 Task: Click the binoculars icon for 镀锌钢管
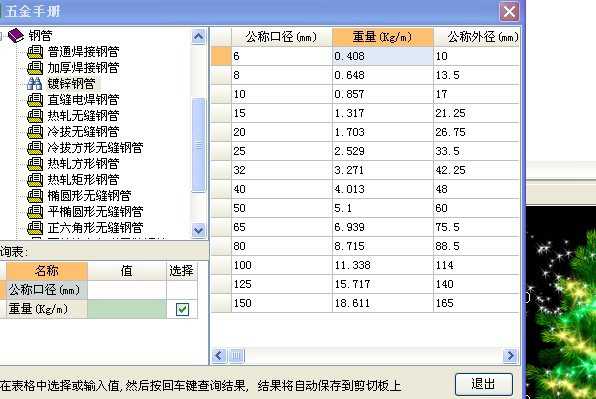point(35,84)
